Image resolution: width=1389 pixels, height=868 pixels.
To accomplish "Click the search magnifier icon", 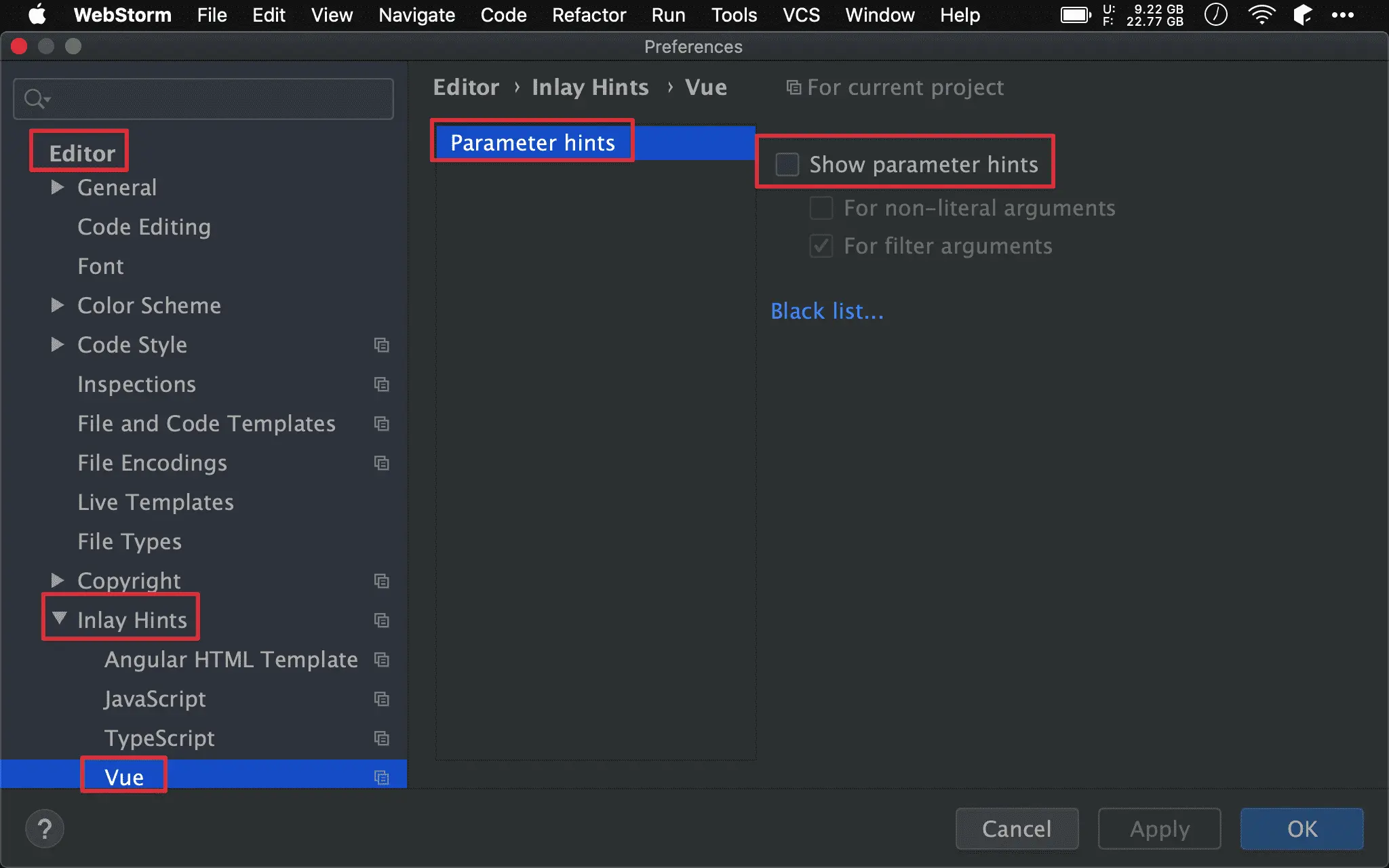I will [34, 99].
